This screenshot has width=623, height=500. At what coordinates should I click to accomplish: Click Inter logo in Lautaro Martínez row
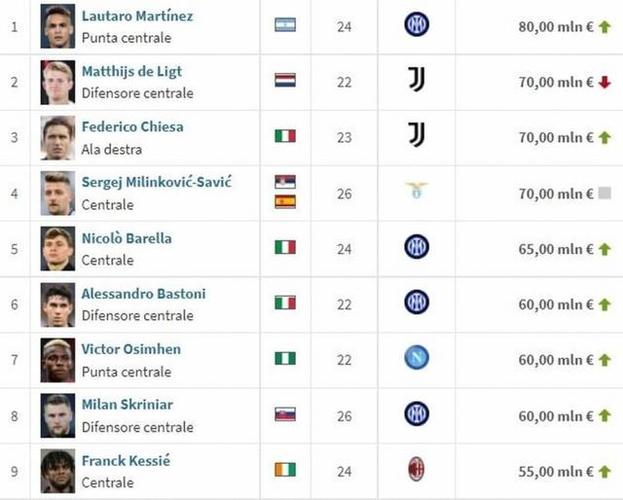pos(416,25)
